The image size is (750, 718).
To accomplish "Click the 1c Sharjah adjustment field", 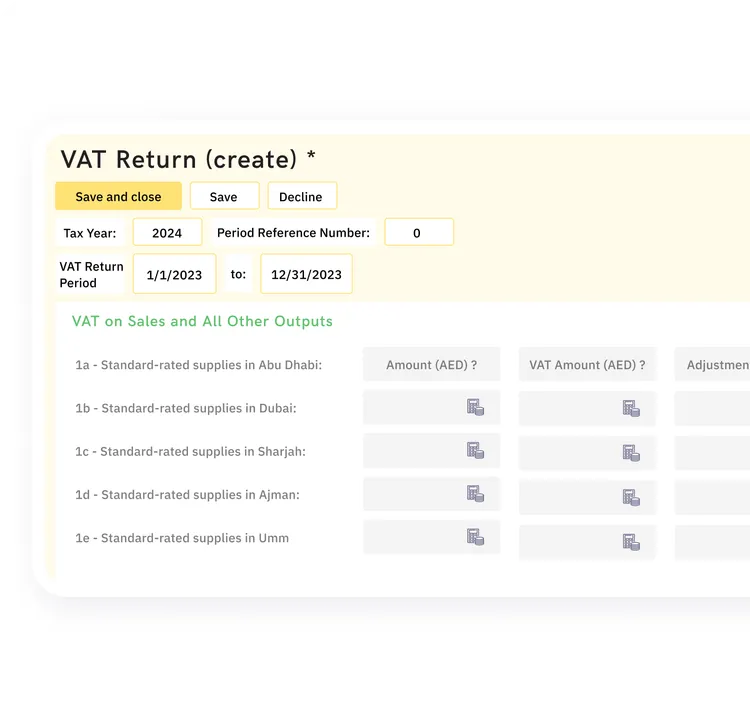I will pos(712,452).
